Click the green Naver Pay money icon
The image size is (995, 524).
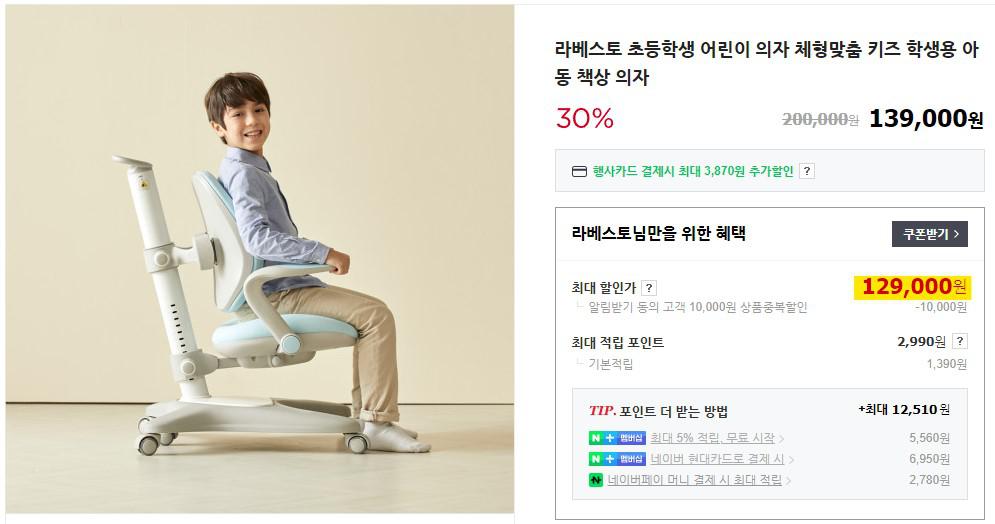click(595, 480)
